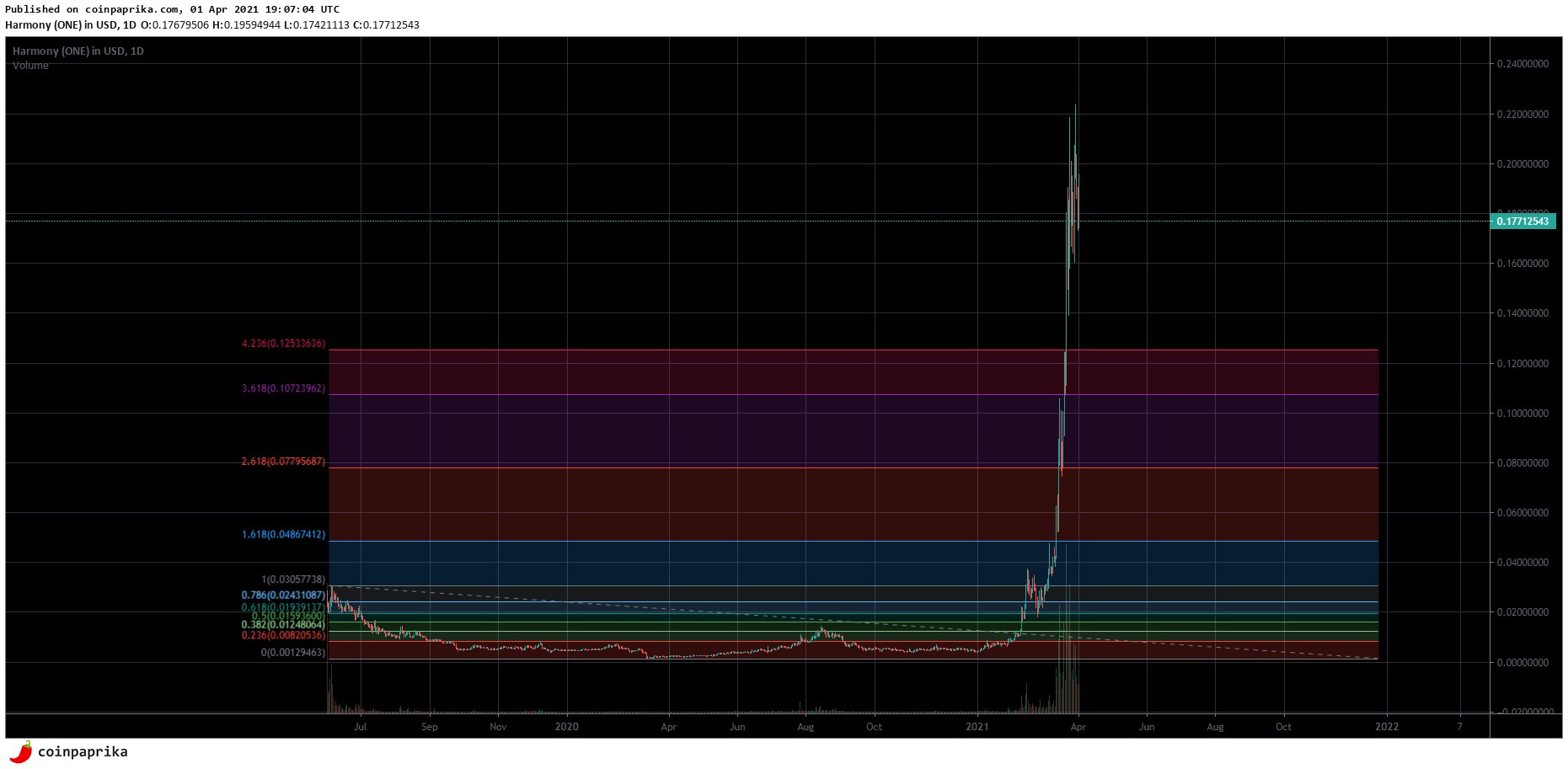Select the current price tag 0.17712543
This screenshot has height=769, width=1568.
pos(1523,222)
